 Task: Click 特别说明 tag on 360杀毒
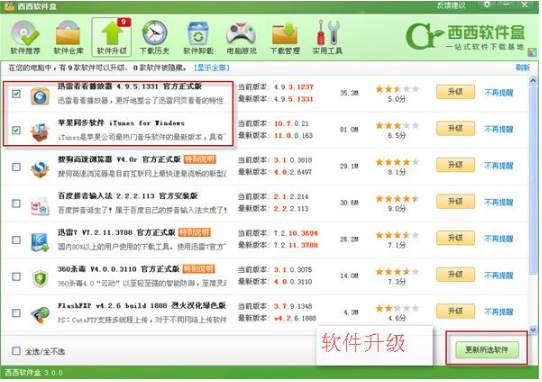[x=198, y=269]
